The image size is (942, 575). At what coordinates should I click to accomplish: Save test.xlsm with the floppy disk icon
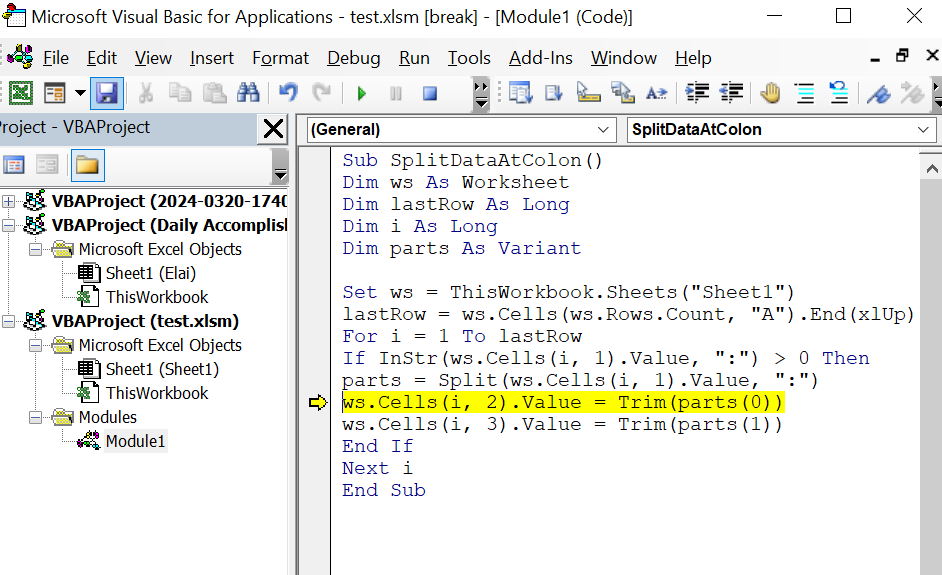pos(107,93)
